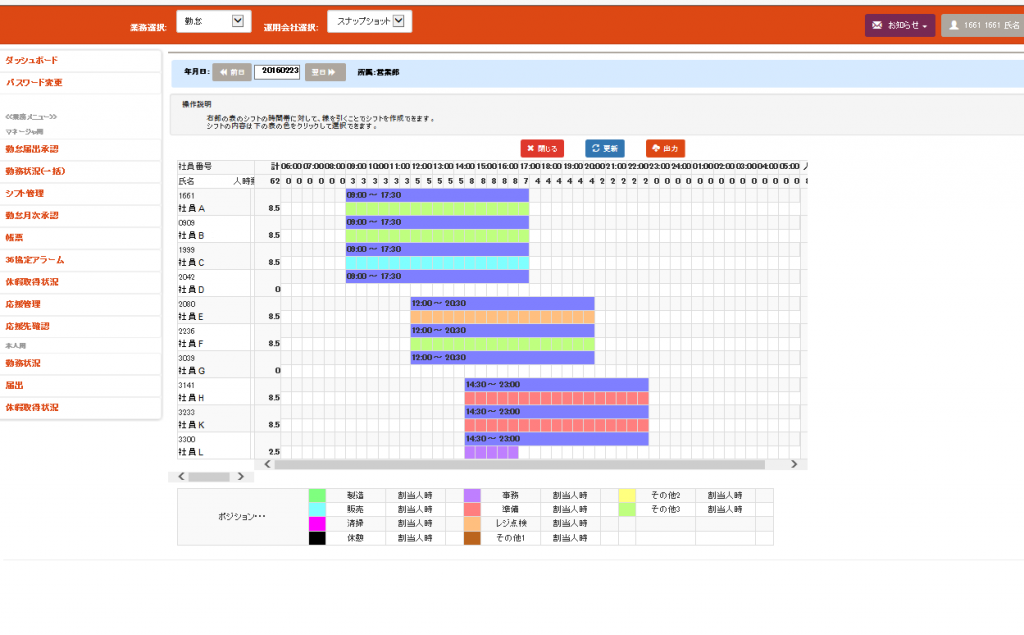Click 社員 E's 12:00～20:30 shift bar
This screenshot has height=635, width=1024.
[x=502, y=303]
